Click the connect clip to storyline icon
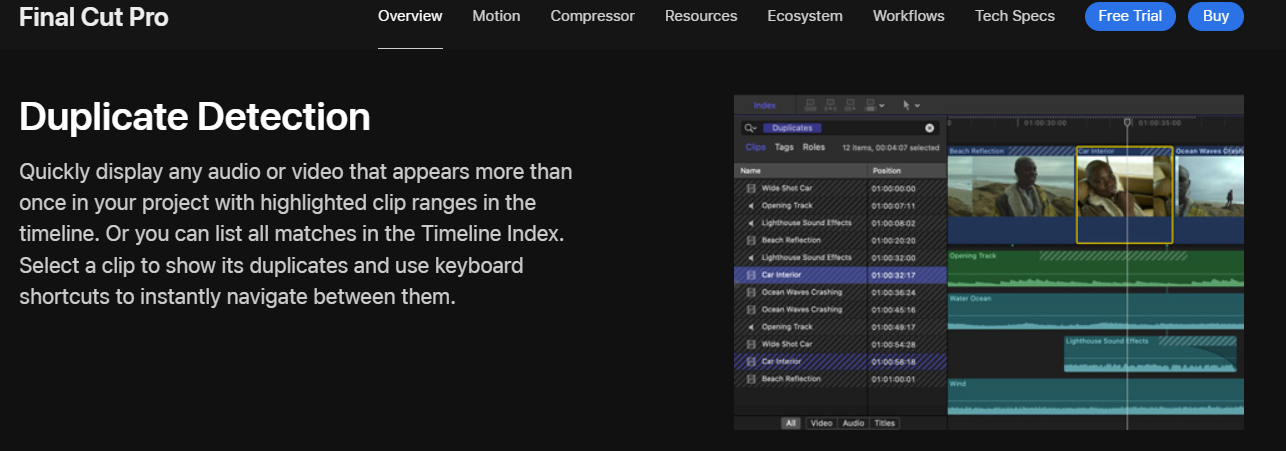The height and width of the screenshot is (451, 1286). click(x=811, y=105)
